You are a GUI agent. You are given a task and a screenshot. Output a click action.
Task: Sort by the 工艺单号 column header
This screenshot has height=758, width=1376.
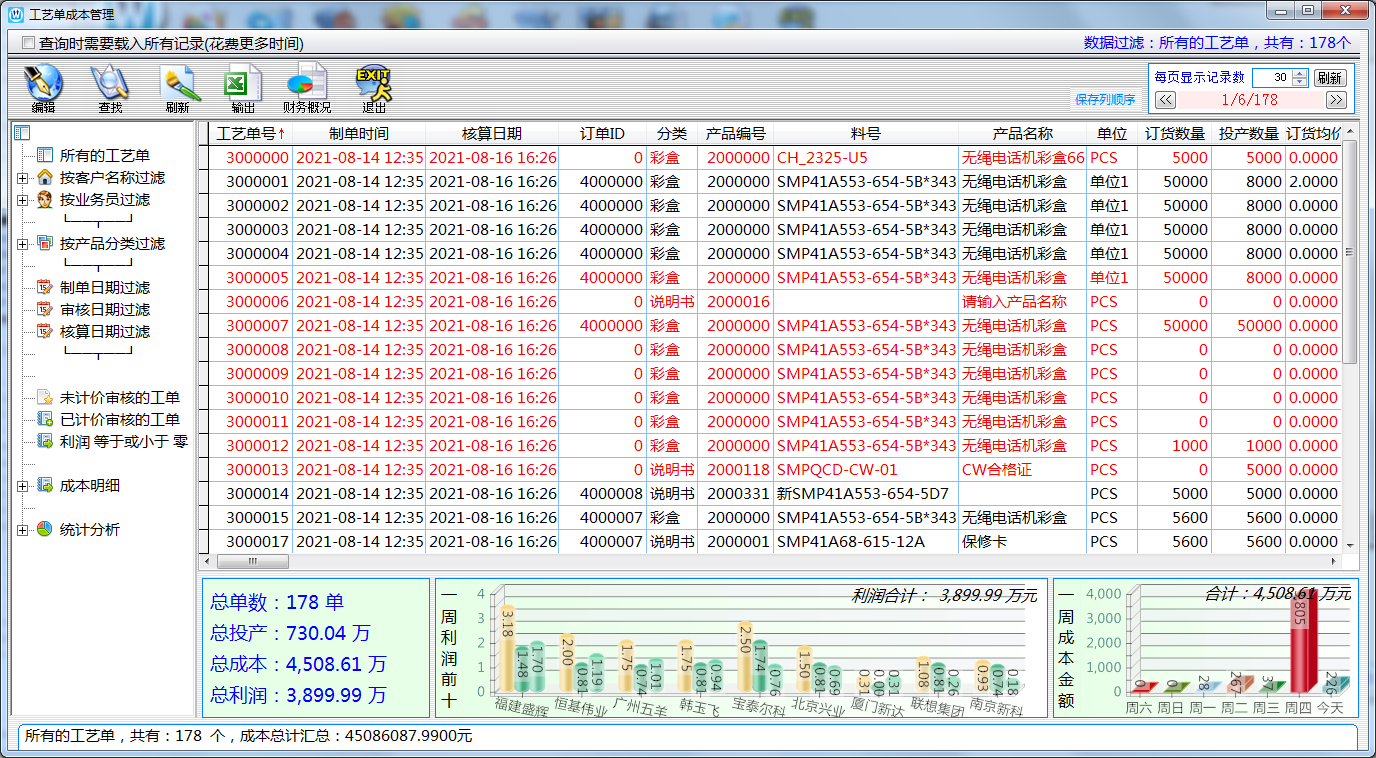(x=251, y=133)
